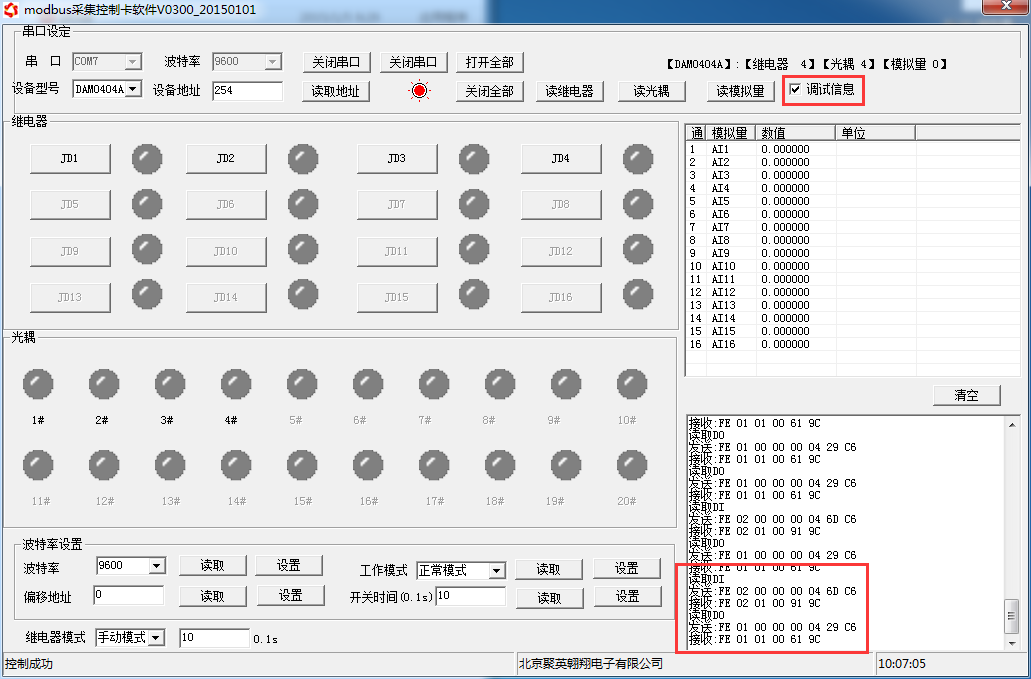
Task: Click the red serial port status light
Action: 419,91
